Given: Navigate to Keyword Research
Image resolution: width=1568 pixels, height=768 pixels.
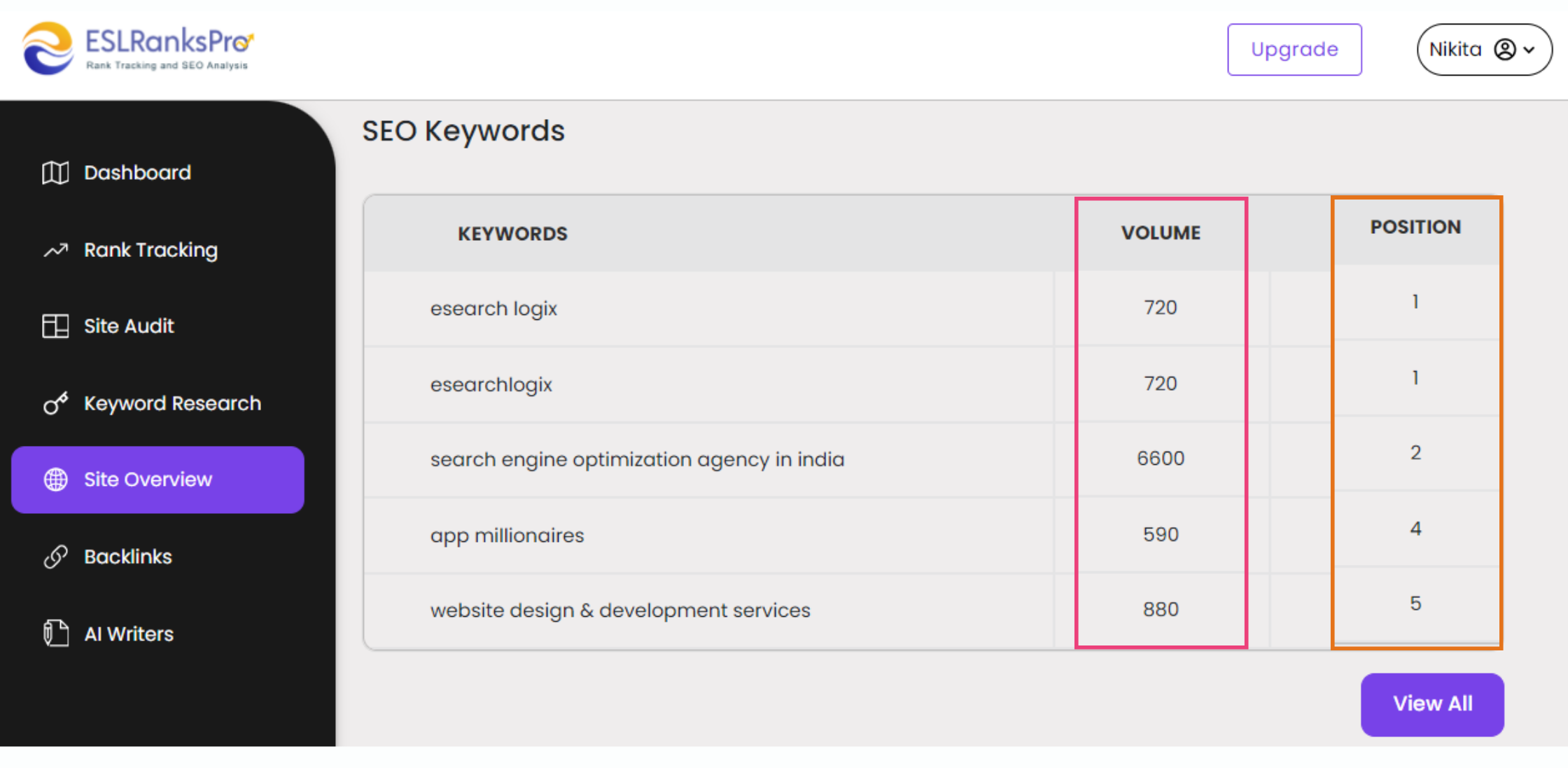Looking at the screenshot, I should click(172, 403).
